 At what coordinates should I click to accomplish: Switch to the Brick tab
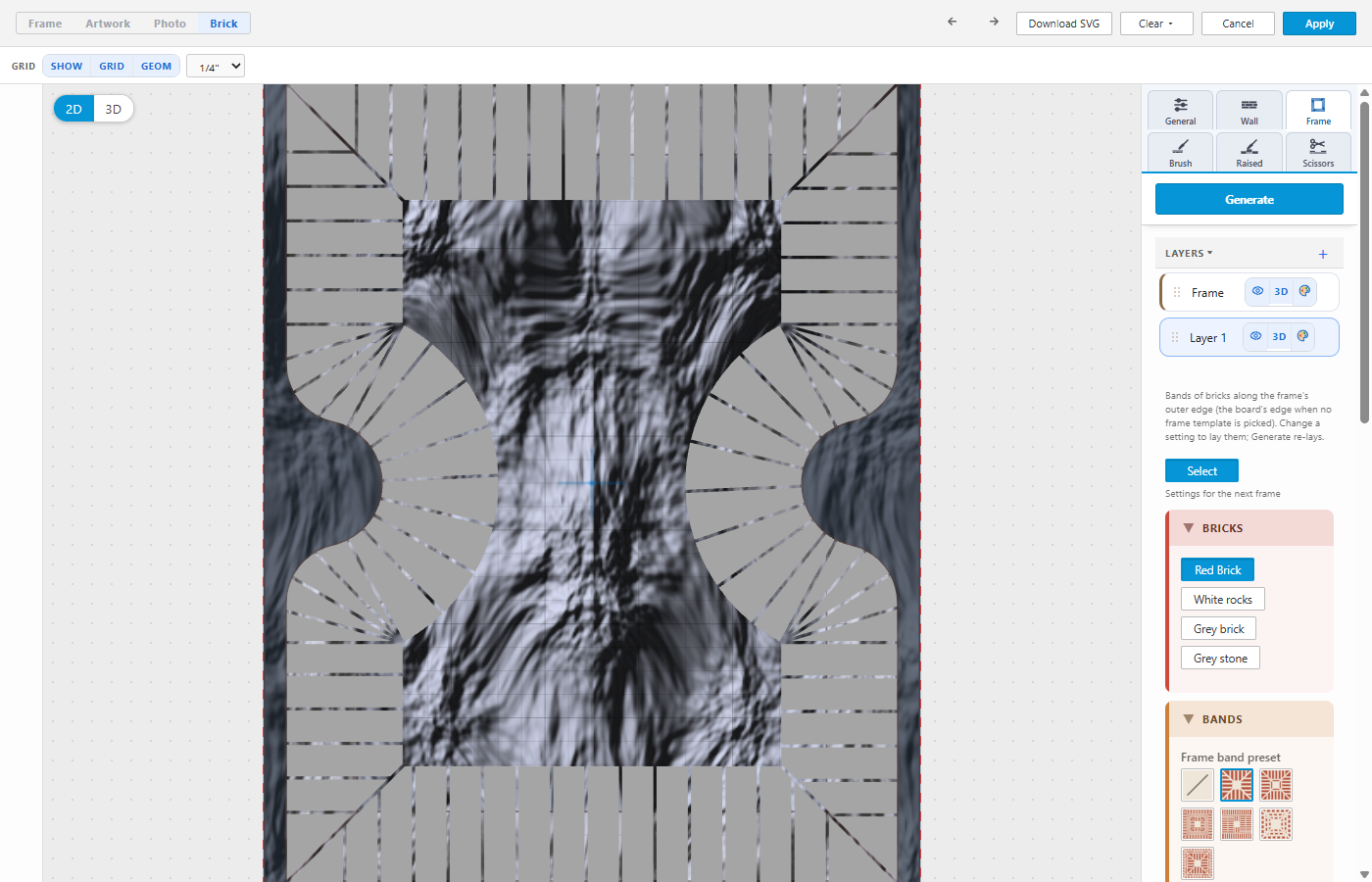[223, 24]
